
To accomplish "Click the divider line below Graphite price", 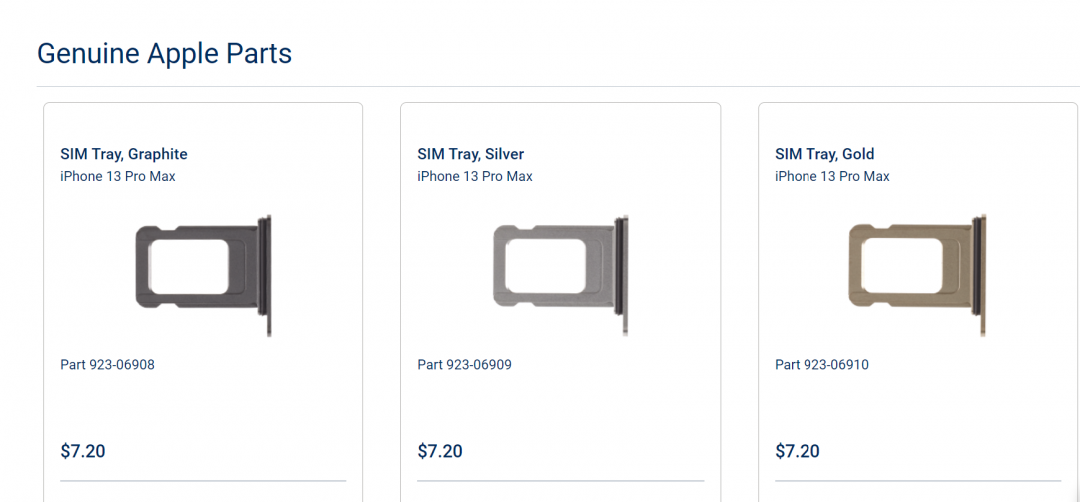I will [203, 481].
